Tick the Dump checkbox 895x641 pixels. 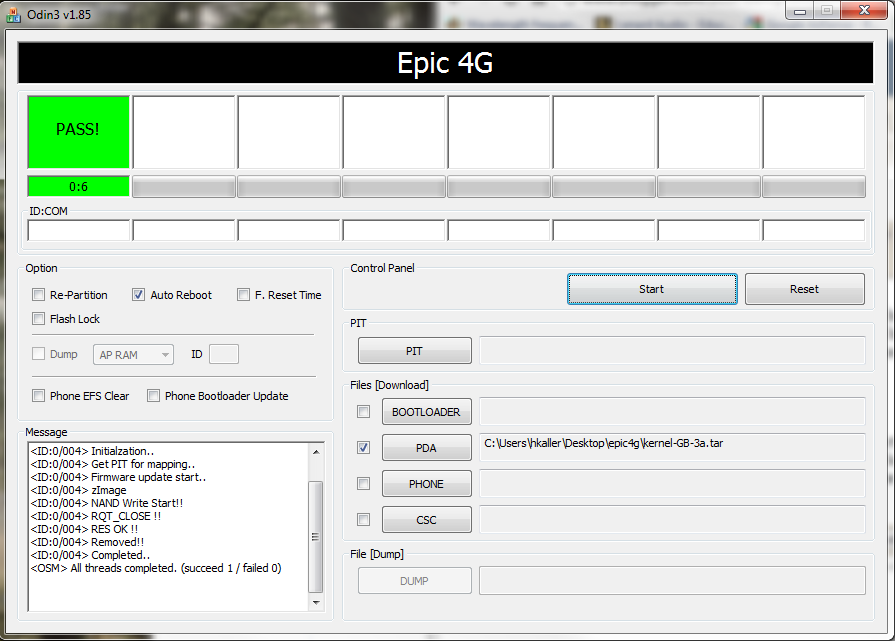click(x=38, y=354)
